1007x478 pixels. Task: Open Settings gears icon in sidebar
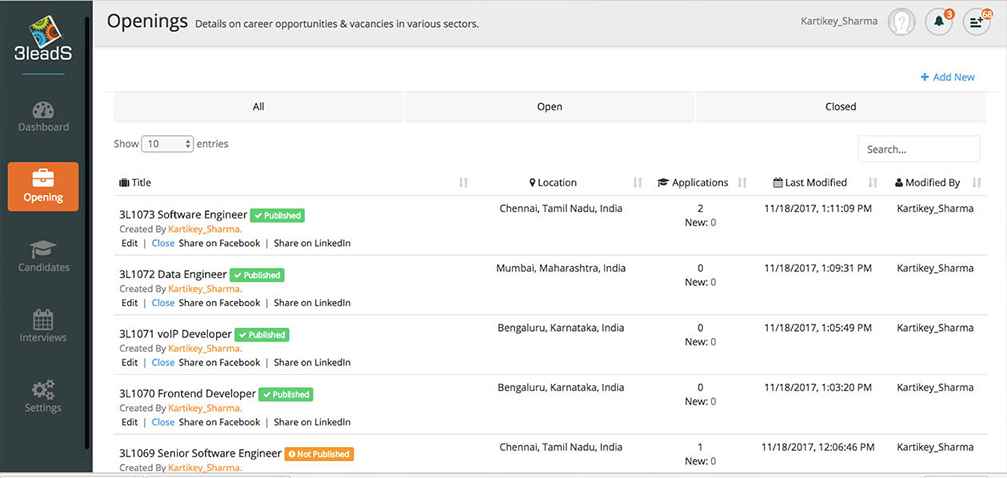tap(43, 390)
